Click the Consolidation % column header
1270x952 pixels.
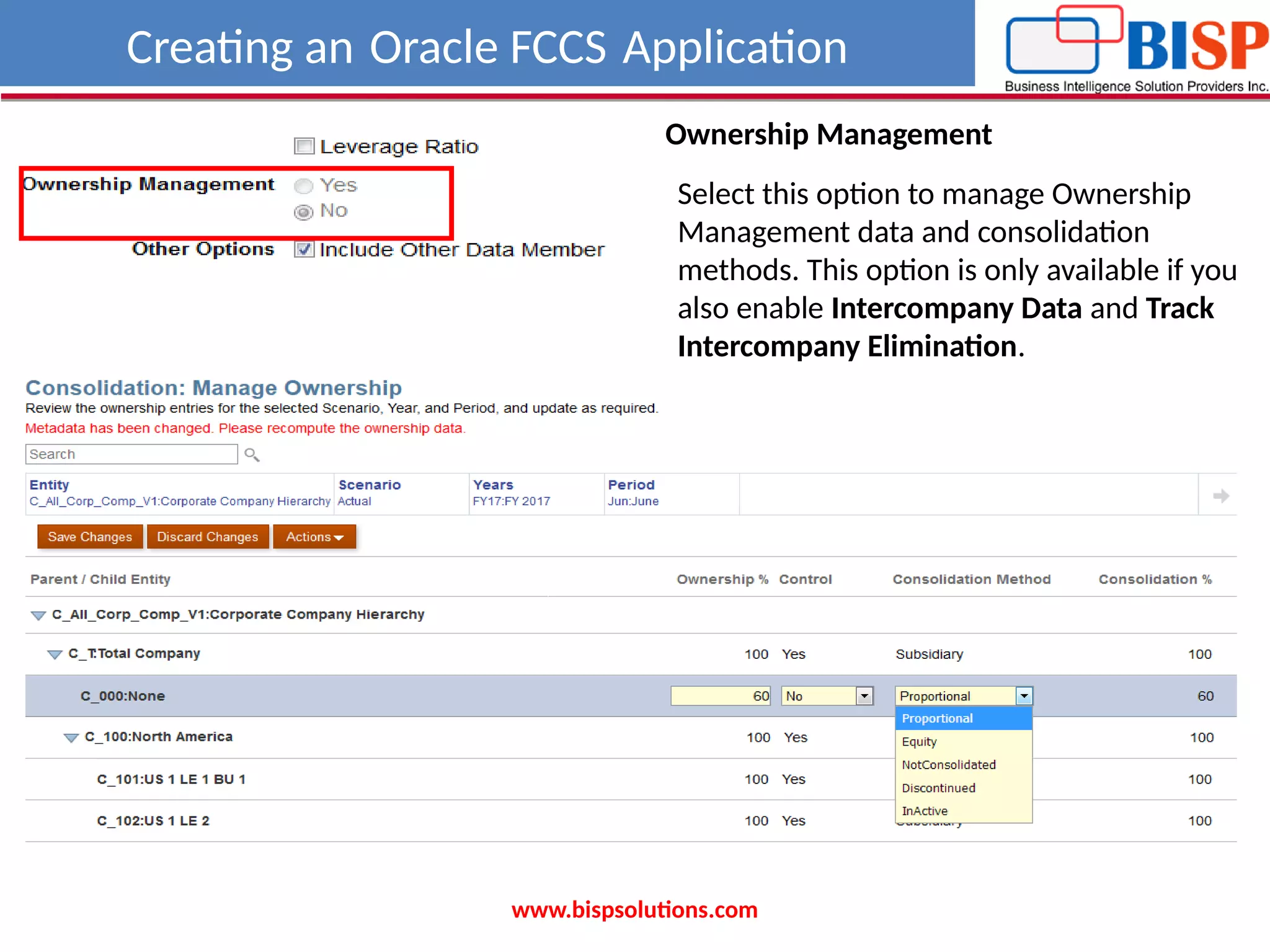(x=1155, y=580)
